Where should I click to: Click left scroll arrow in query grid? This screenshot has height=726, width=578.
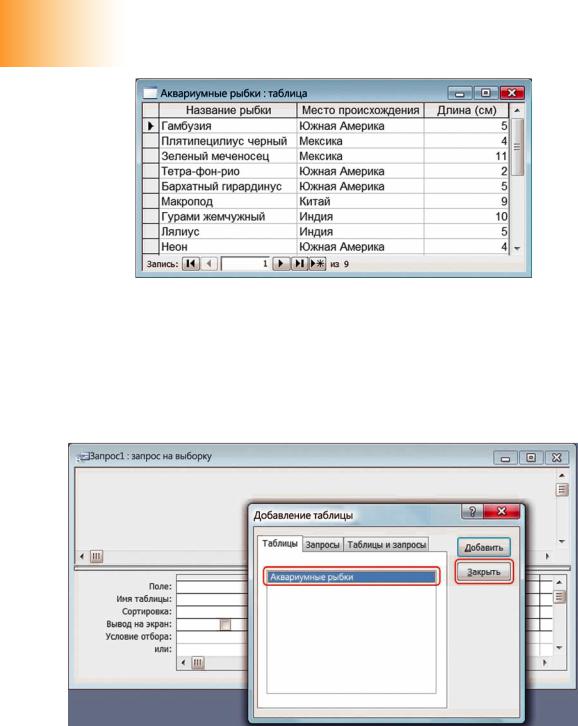tap(183, 663)
